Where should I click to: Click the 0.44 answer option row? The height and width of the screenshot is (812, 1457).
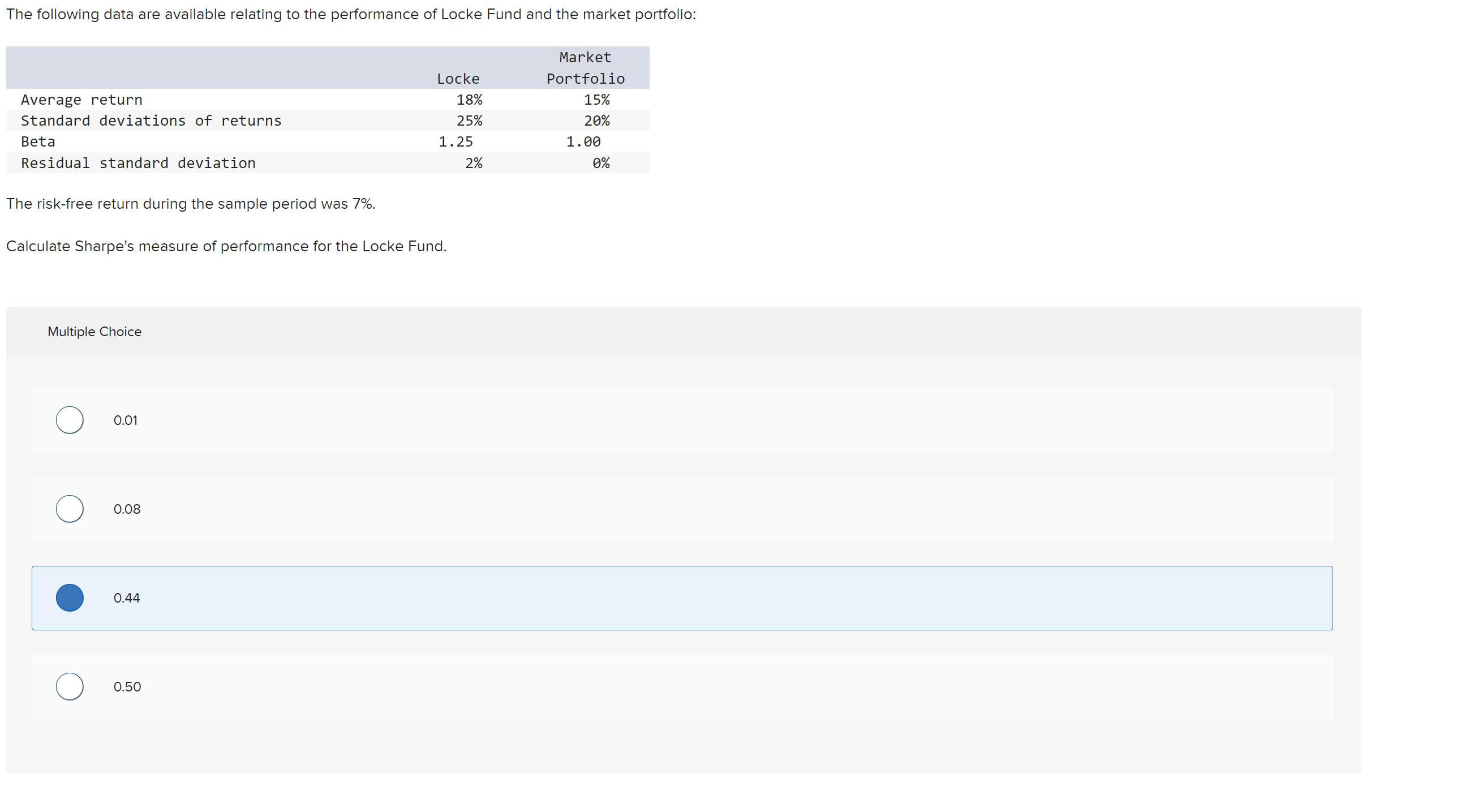tap(679, 598)
